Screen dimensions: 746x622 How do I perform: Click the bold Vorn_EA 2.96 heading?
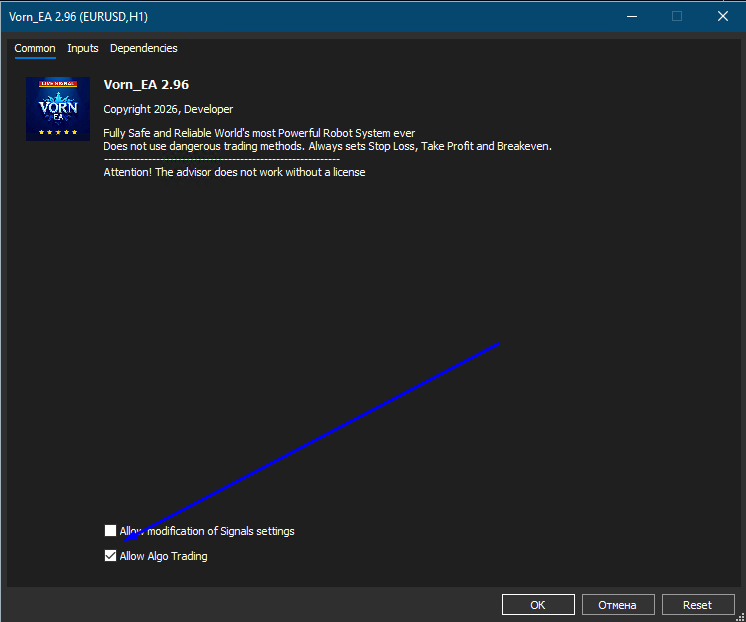click(146, 85)
